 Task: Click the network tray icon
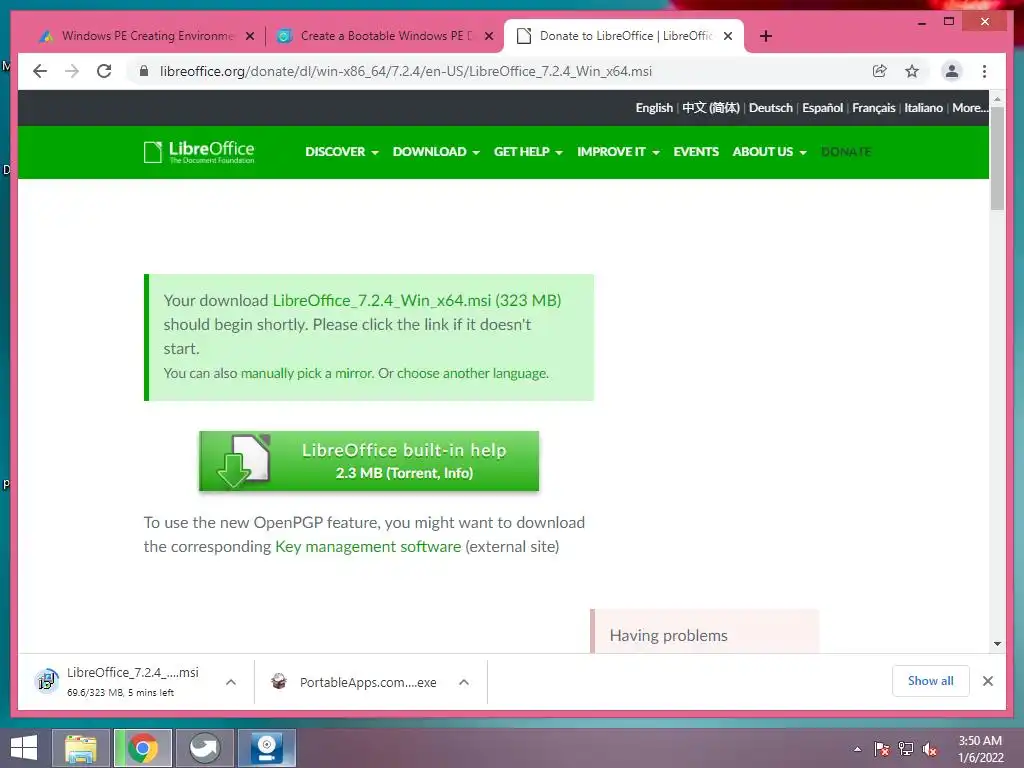click(x=906, y=749)
